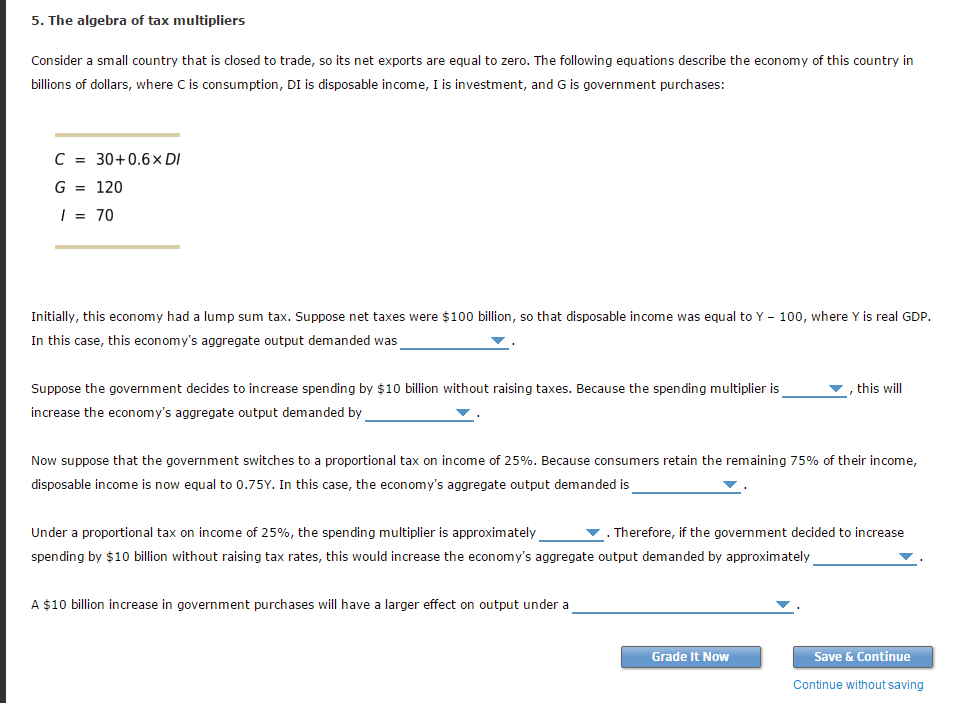
Task: Follow the Continue without saving link
Action: [858, 685]
